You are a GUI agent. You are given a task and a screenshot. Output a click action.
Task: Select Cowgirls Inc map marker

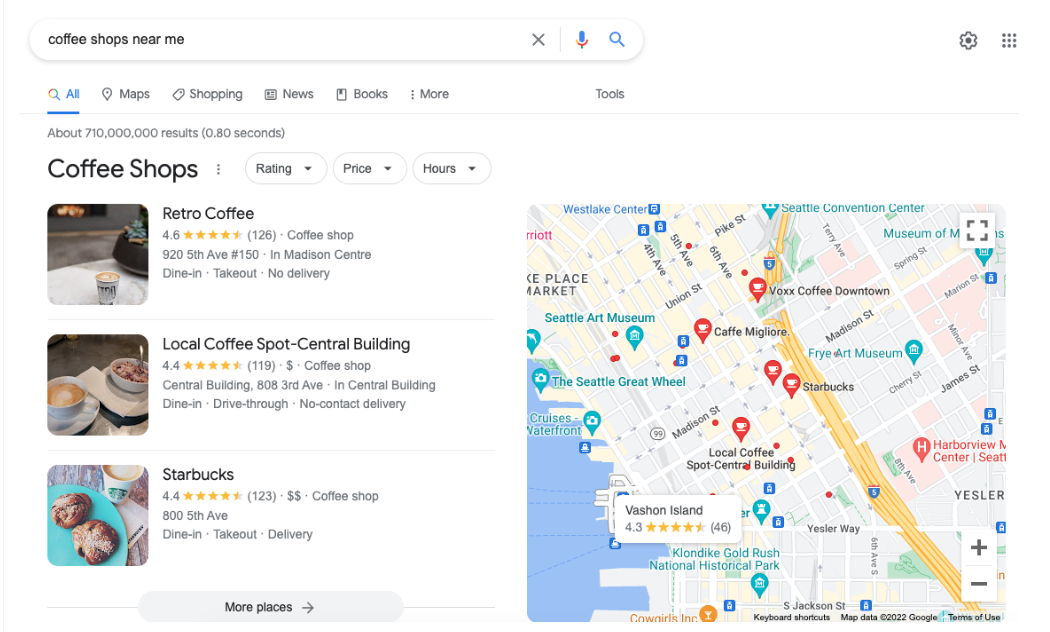pos(708,613)
